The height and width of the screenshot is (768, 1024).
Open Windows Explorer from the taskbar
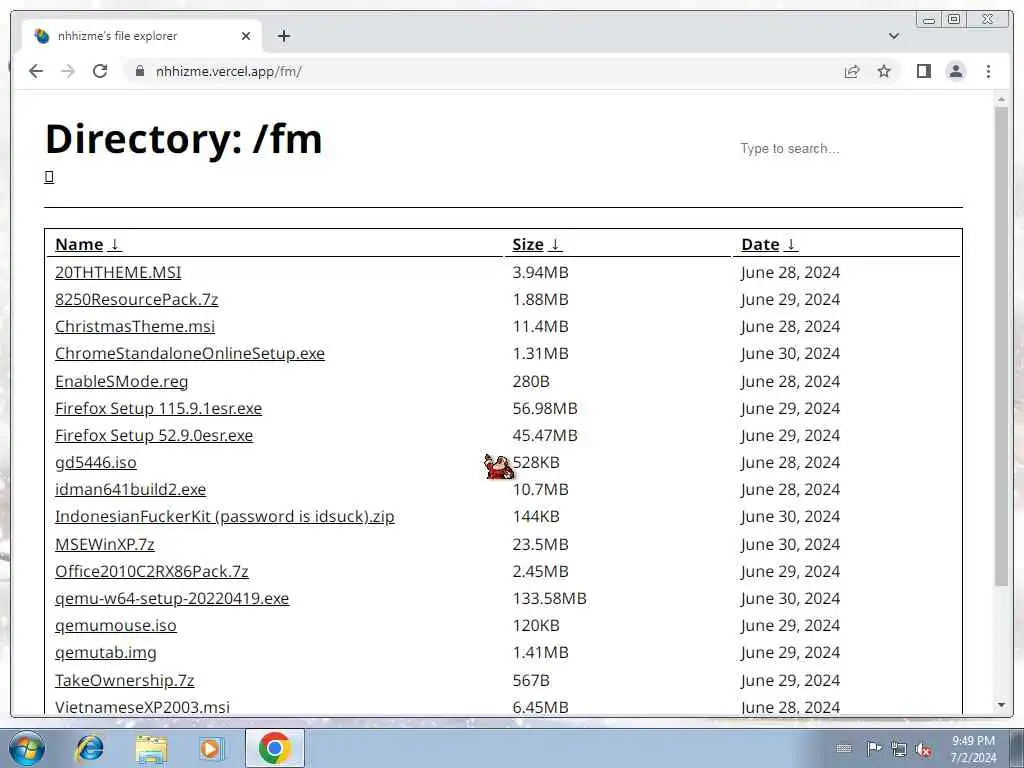[152, 748]
